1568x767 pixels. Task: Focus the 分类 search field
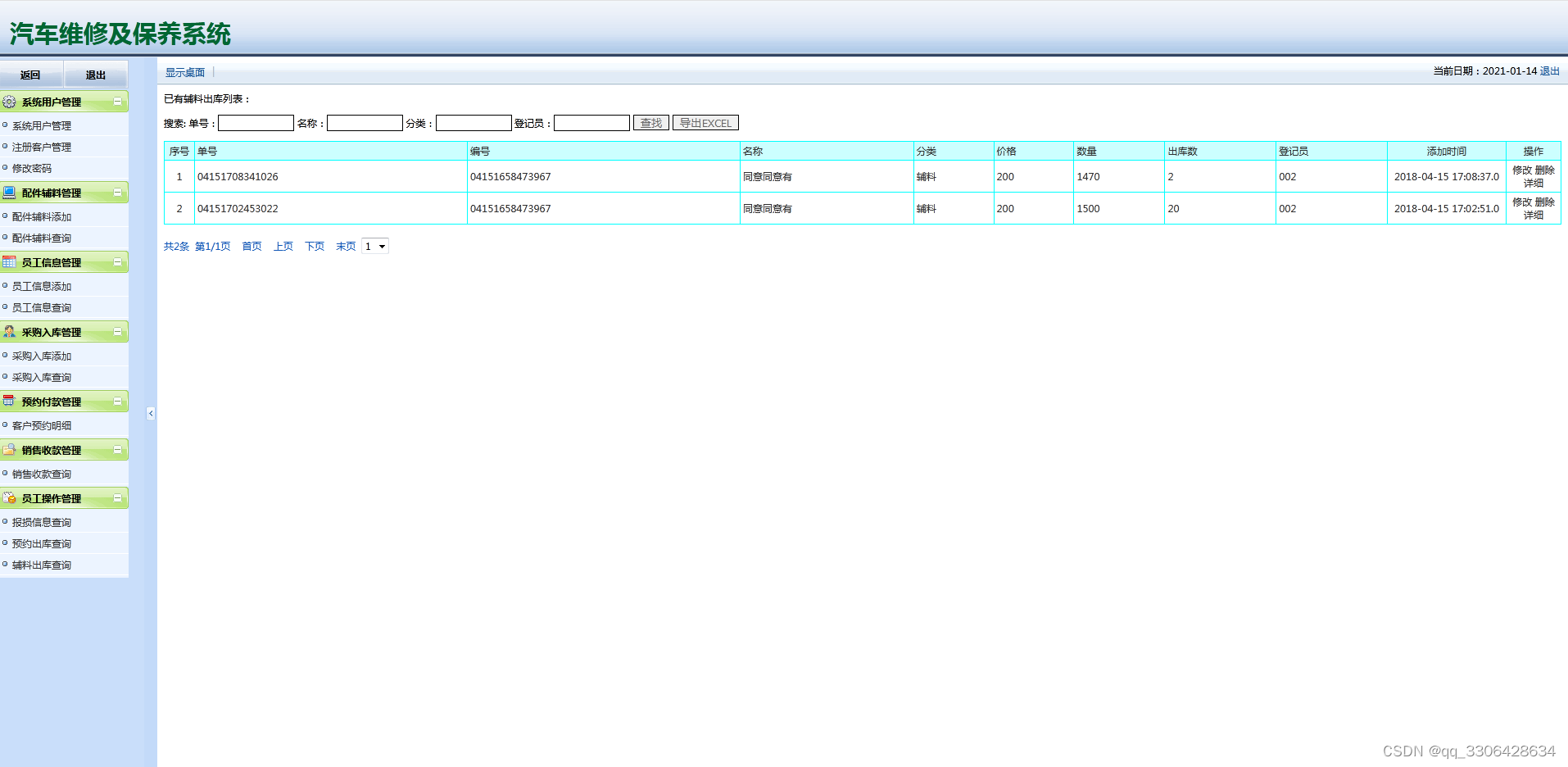click(x=474, y=123)
